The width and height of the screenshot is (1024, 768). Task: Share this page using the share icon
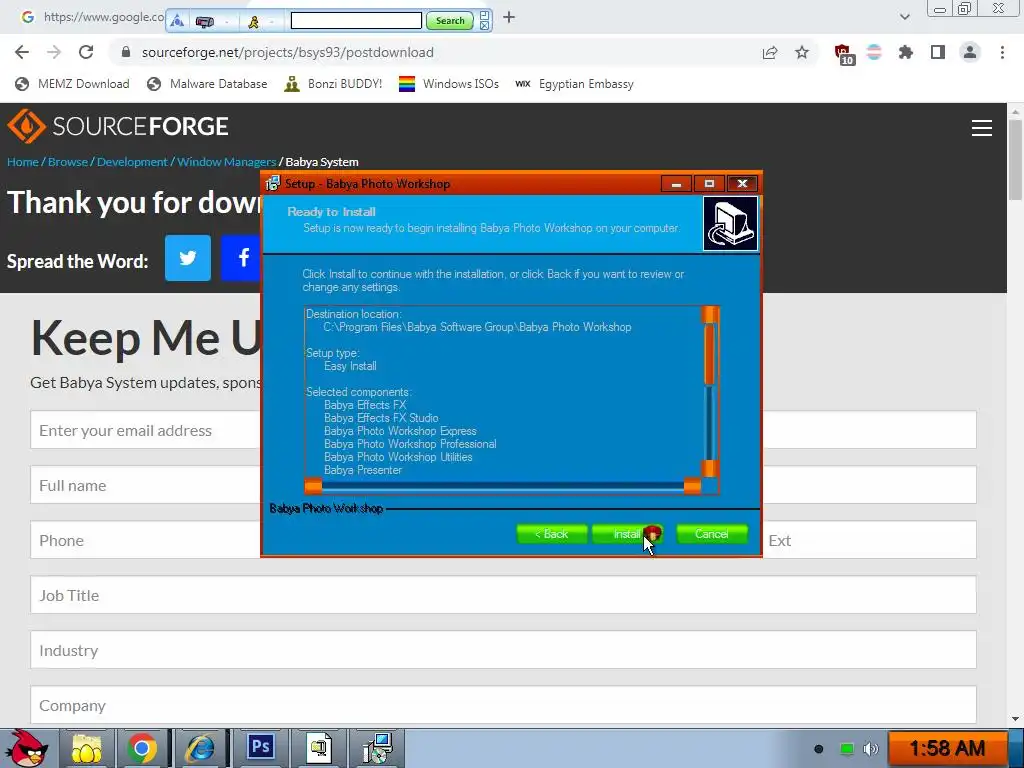pyautogui.click(x=770, y=52)
